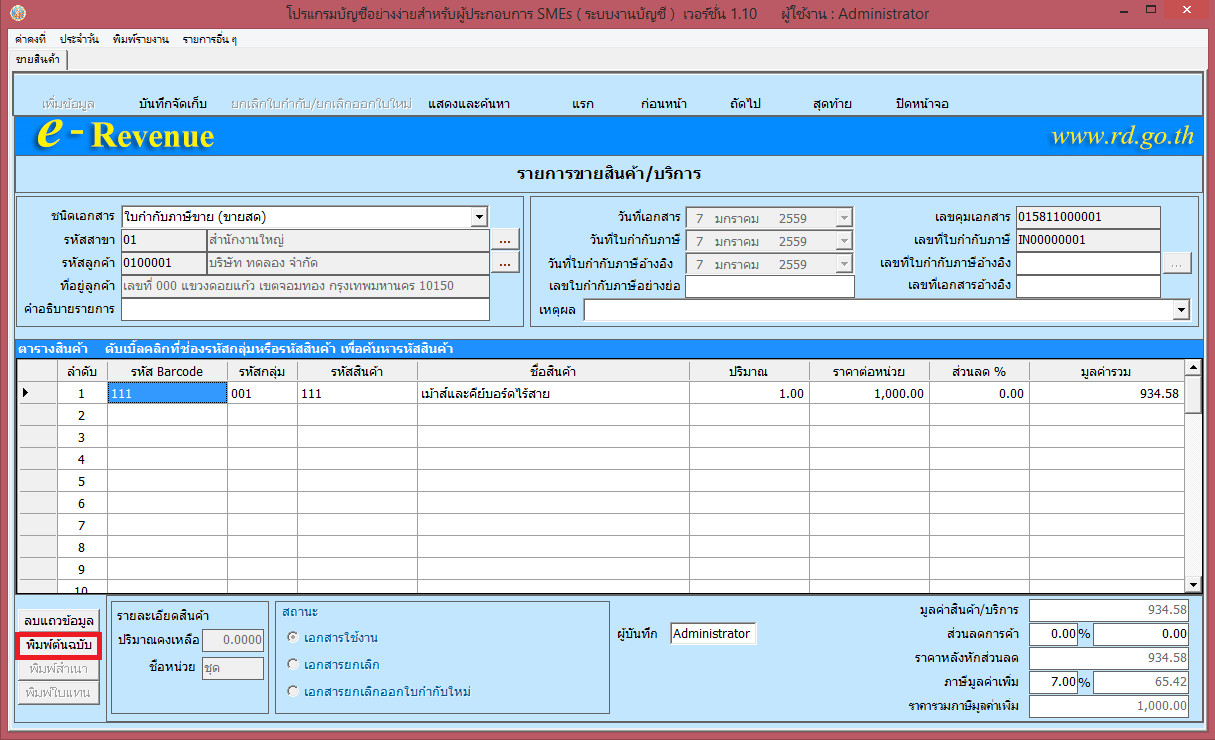Go to next record with ถัดไป
This screenshot has width=1215, height=740.
tap(746, 104)
